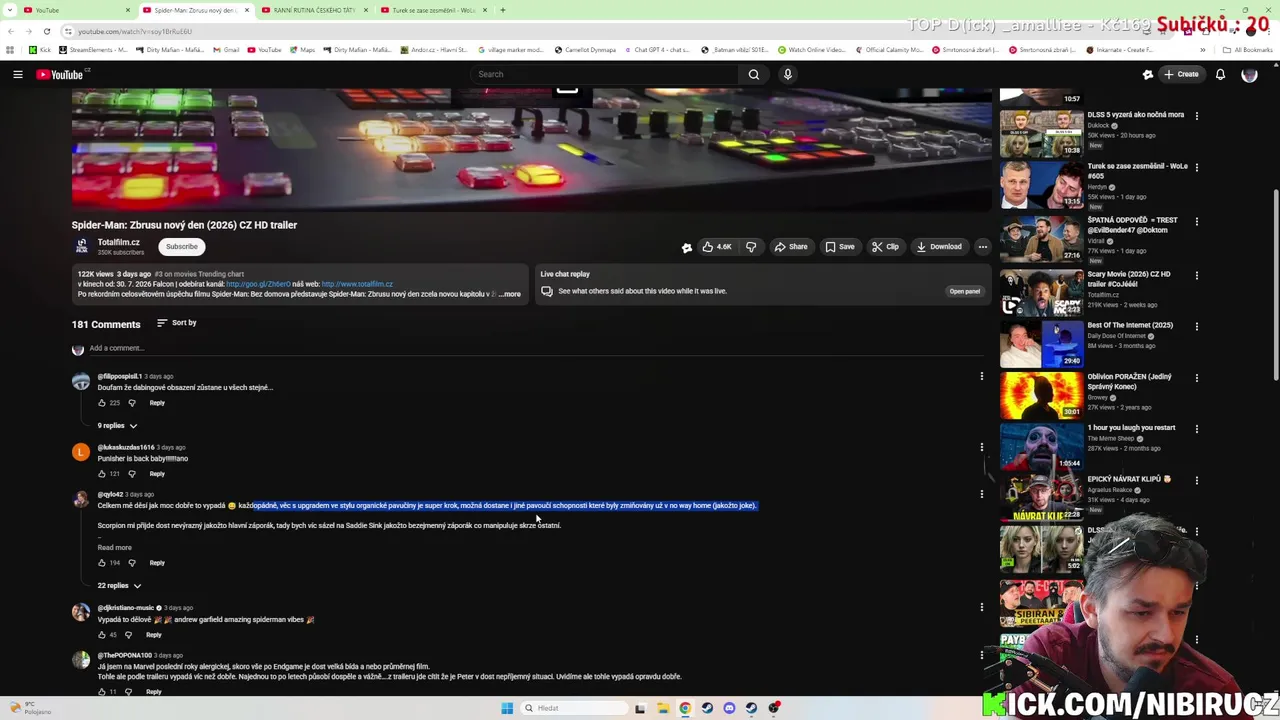The image size is (1280, 720).
Task: Like the Punisher is back comment
Action: [x=102, y=474]
